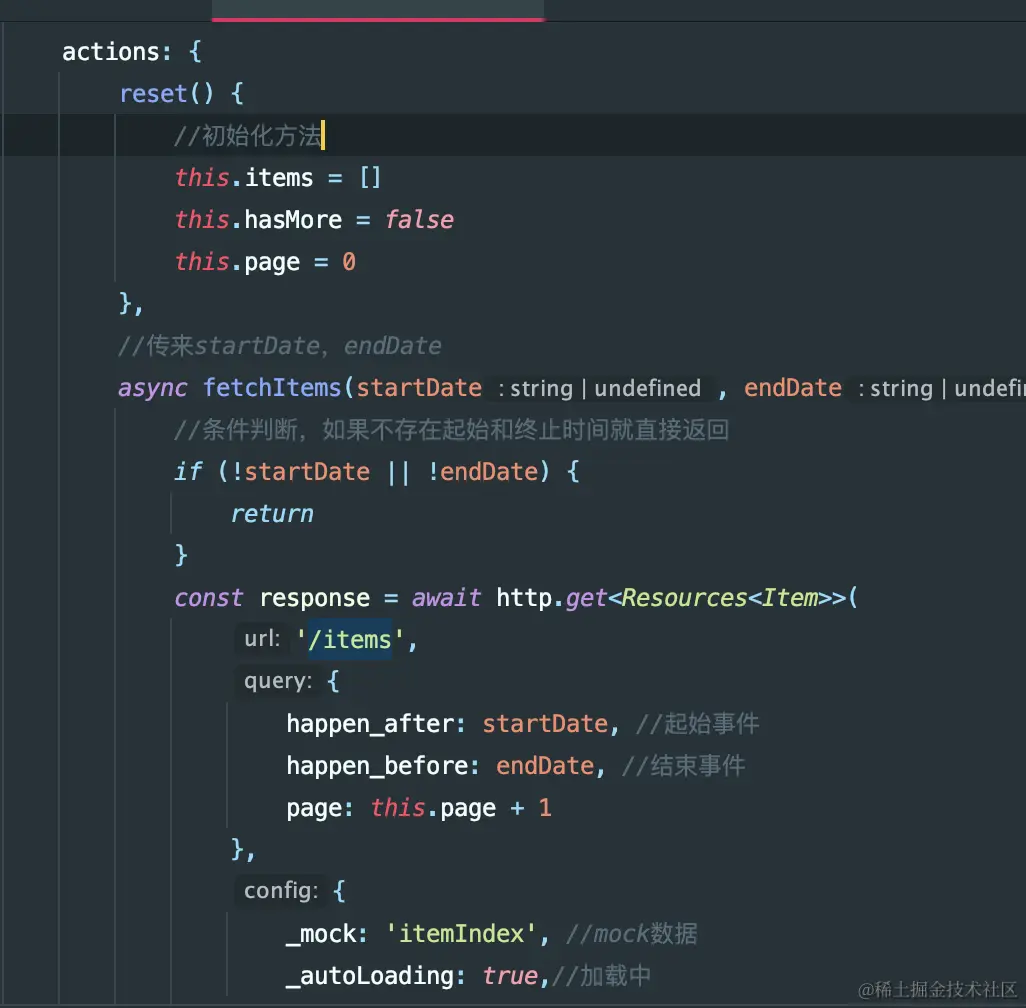1026x1008 pixels.
Task: Click 'get' in http.get call
Action: pos(586,598)
